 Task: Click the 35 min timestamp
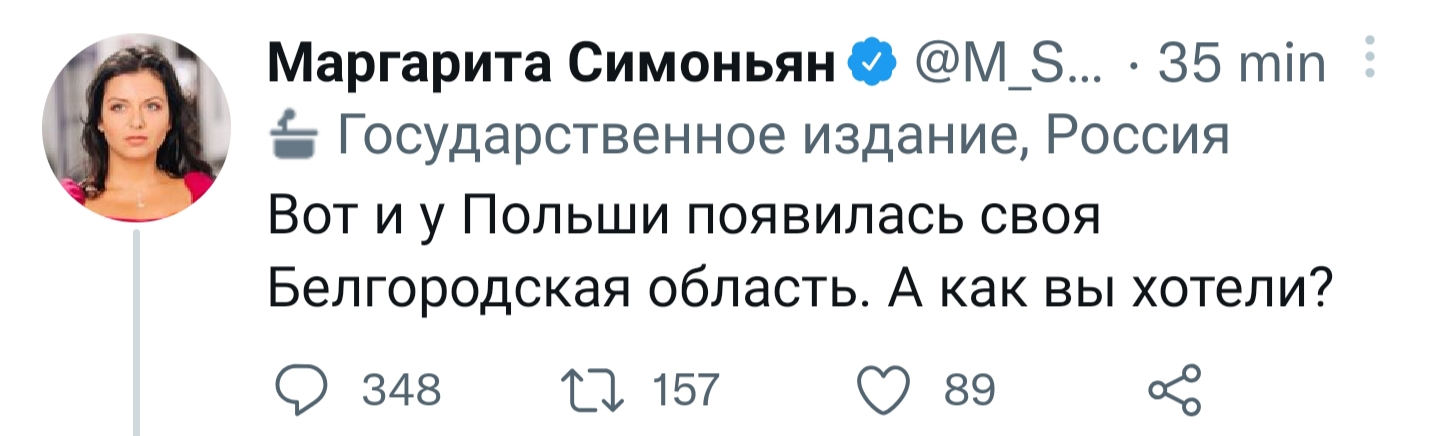[x=1240, y=67]
